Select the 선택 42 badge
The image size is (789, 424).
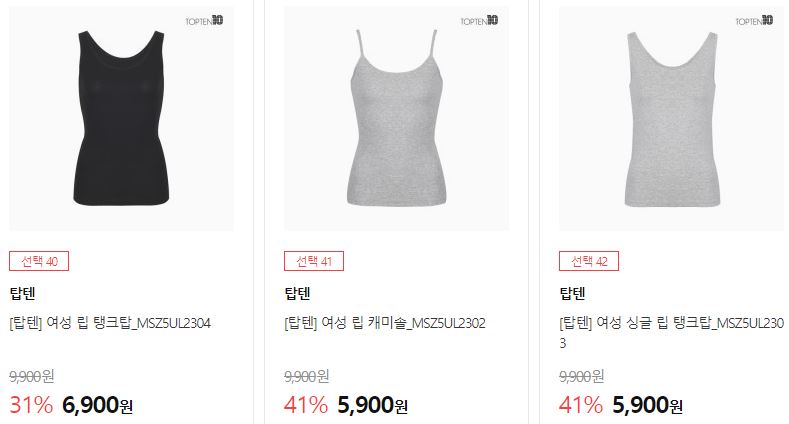point(589,261)
